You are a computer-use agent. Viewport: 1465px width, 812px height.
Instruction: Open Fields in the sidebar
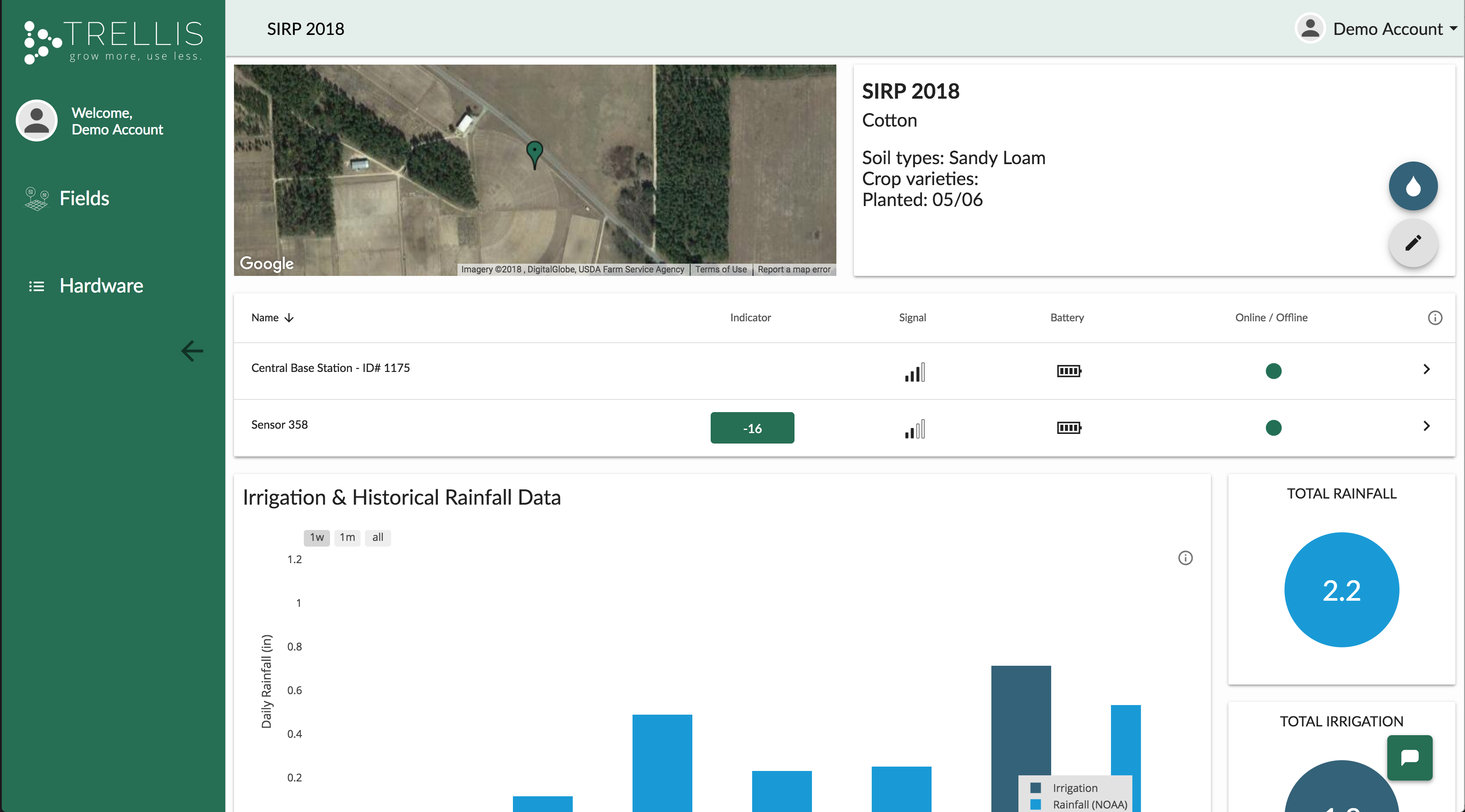[84, 199]
